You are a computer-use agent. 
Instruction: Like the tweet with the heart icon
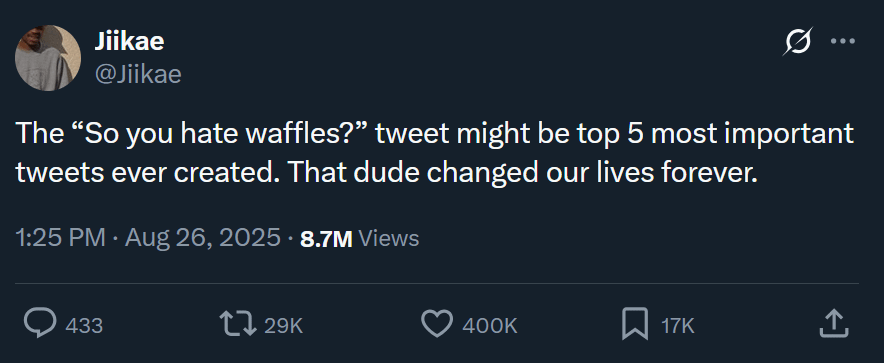437,324
